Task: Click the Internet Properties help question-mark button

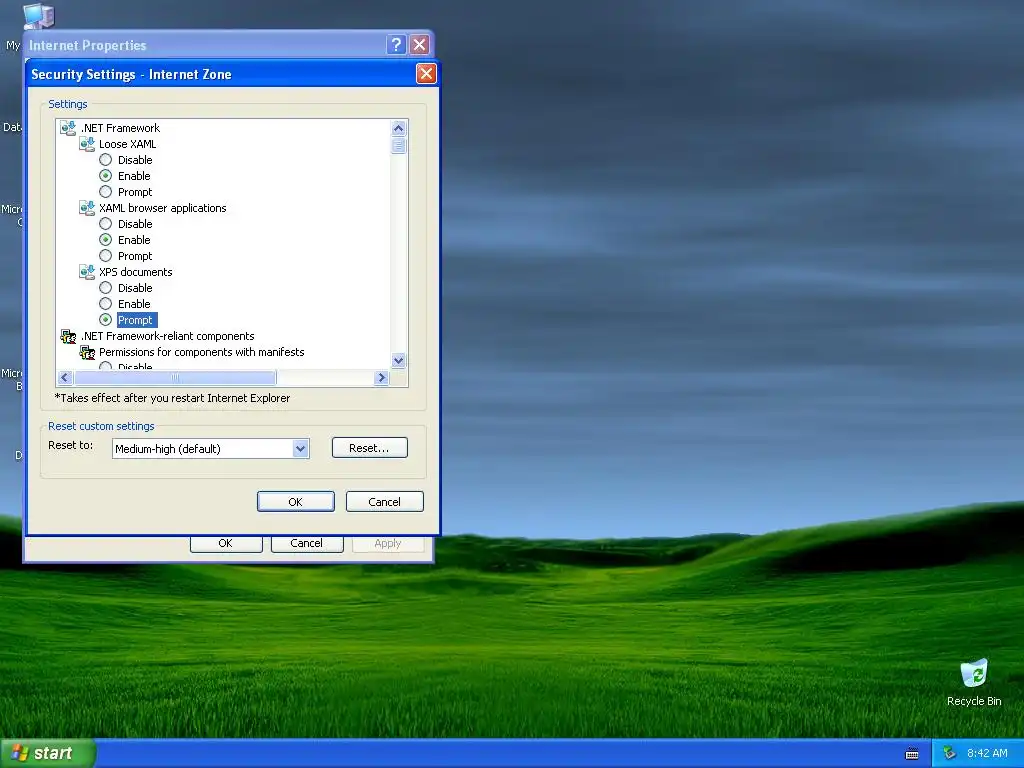Action: click(x=396, y=44)
